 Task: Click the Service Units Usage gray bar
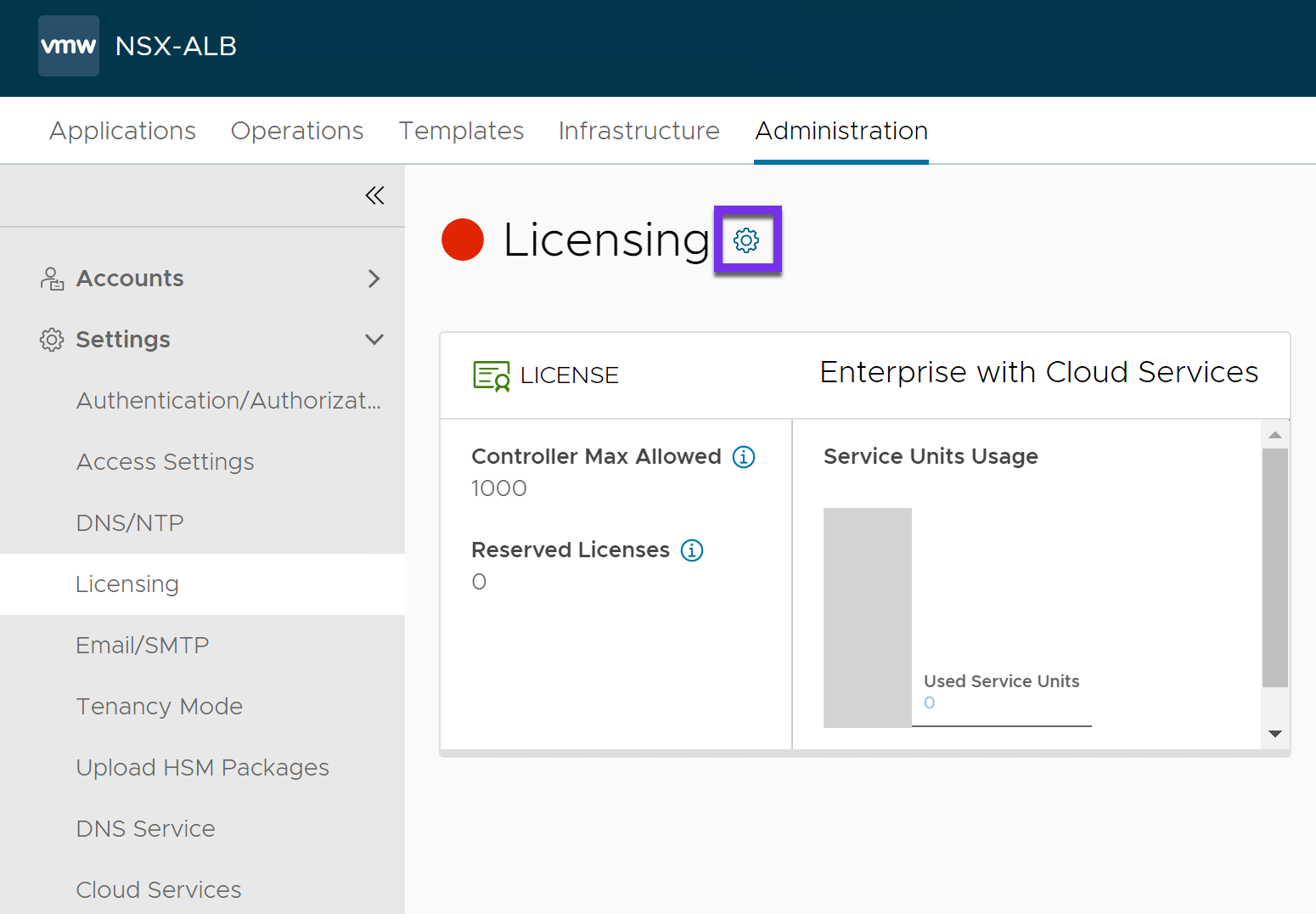pos(867,618)
